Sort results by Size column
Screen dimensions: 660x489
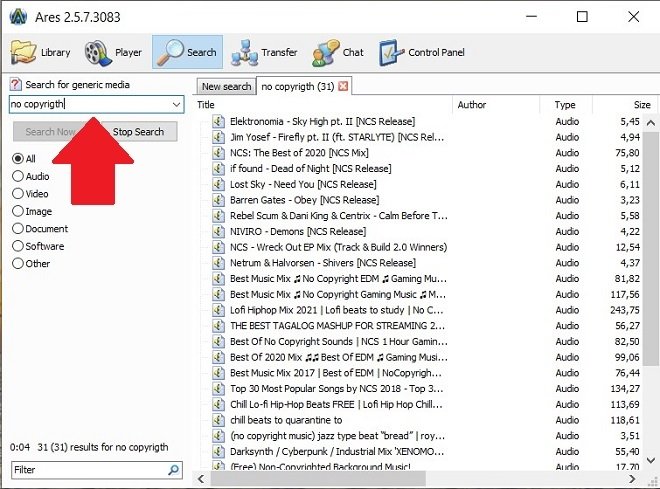(x=624, y=105)
